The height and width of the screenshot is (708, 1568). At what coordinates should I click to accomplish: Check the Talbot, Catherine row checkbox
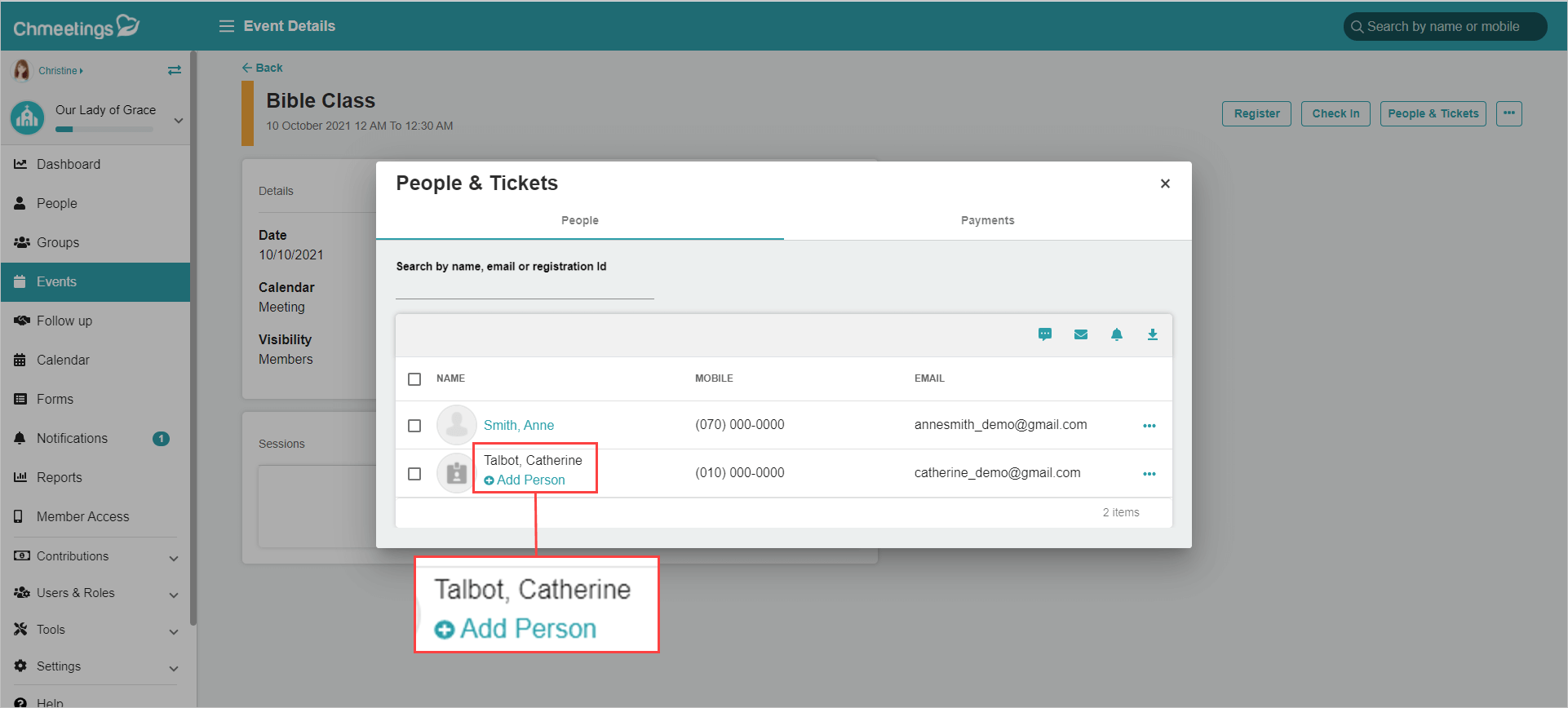[414, 474]
